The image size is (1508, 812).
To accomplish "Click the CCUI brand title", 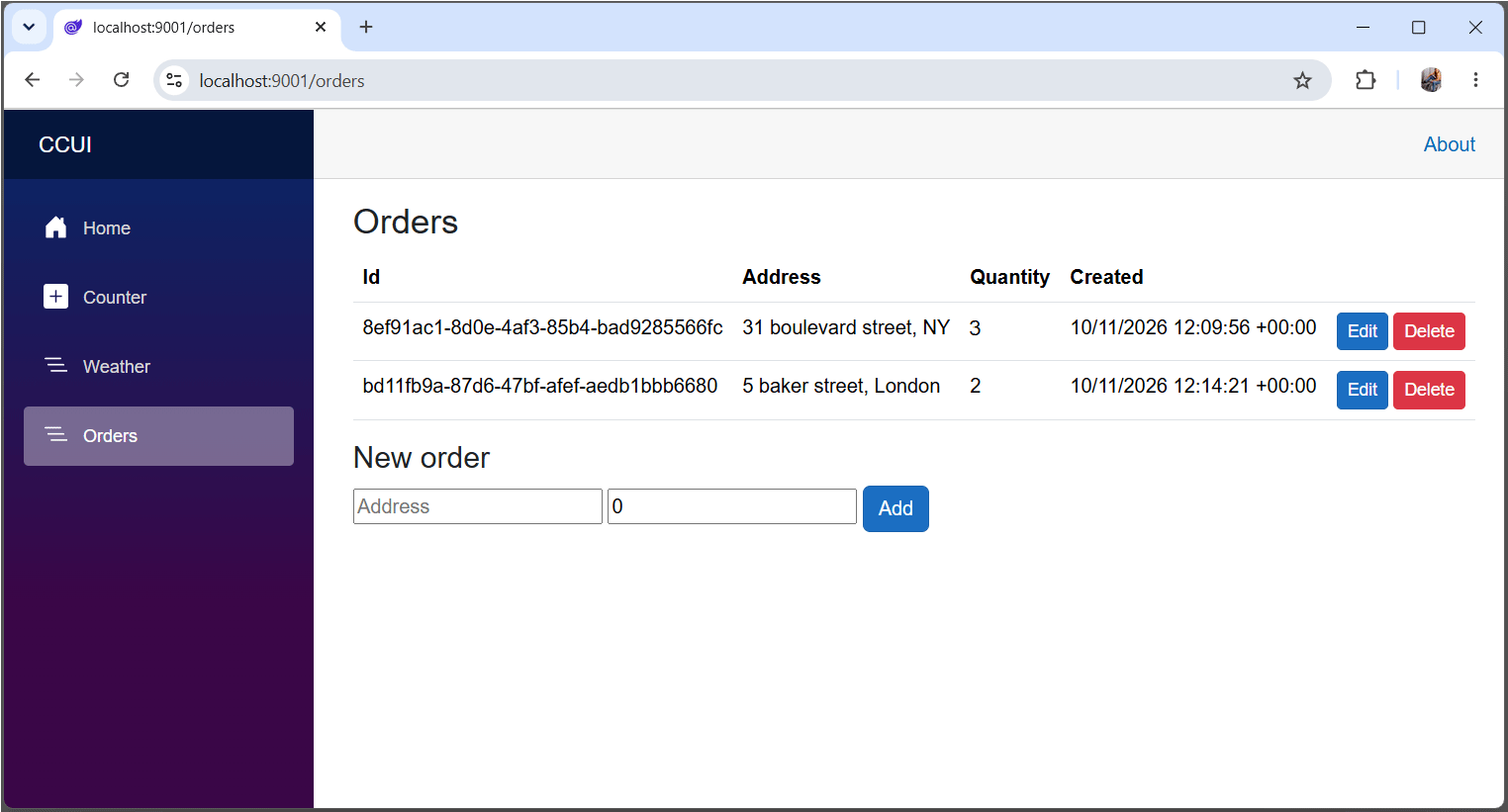I will pyautogui.click(x=65, y=144).
